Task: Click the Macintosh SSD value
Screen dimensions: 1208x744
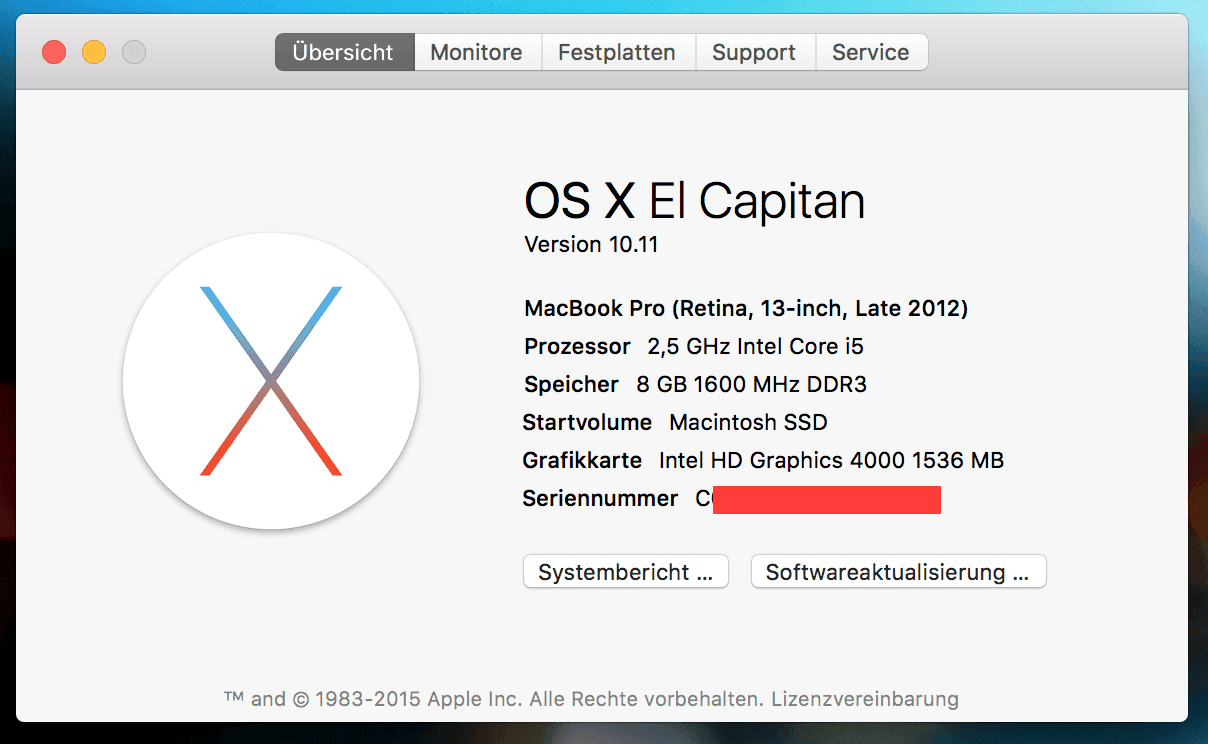Action: (748, 423)
